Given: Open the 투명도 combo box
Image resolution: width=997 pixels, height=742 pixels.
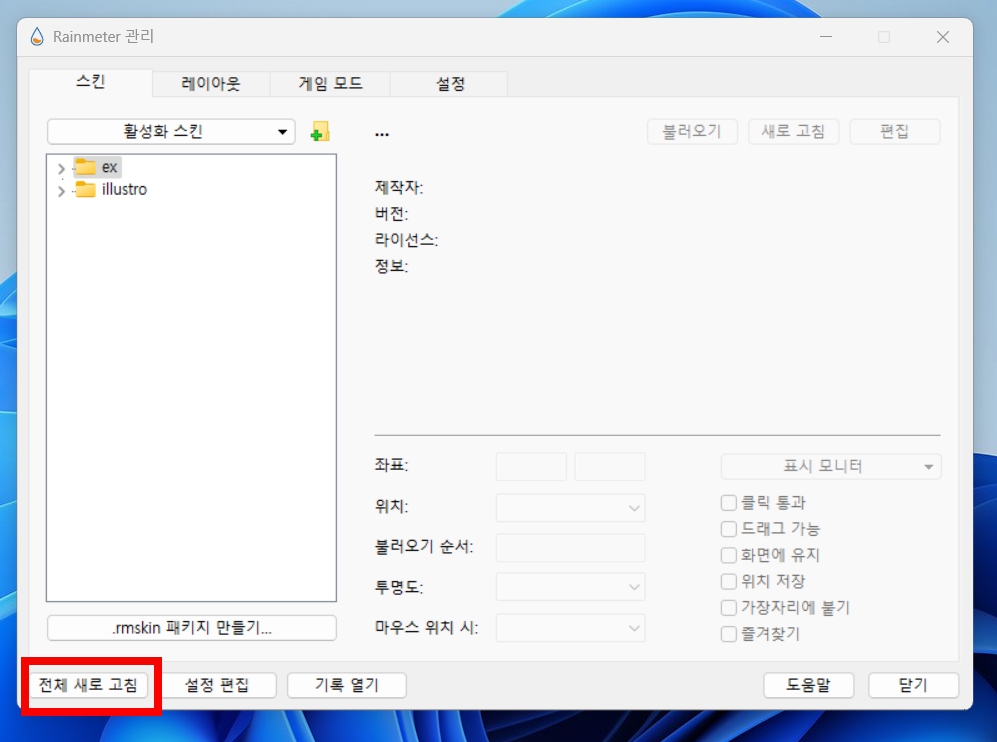Looking at the screenshot, I should point(570,587).
